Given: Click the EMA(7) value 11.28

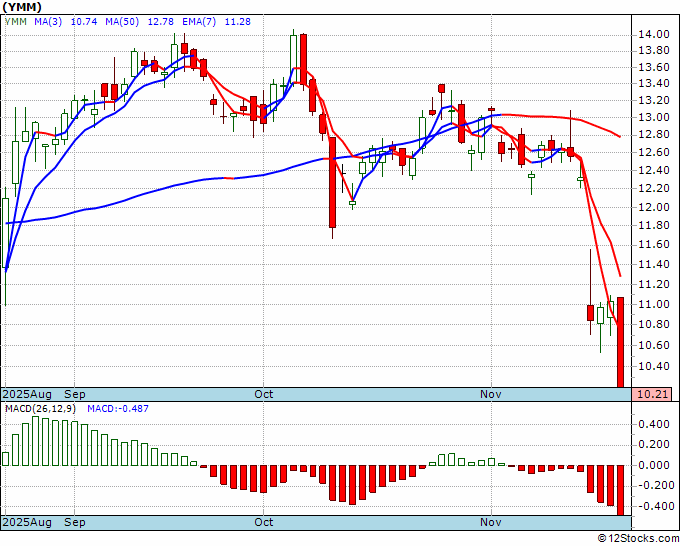Looking at the screenshot, I should (238, 22).
